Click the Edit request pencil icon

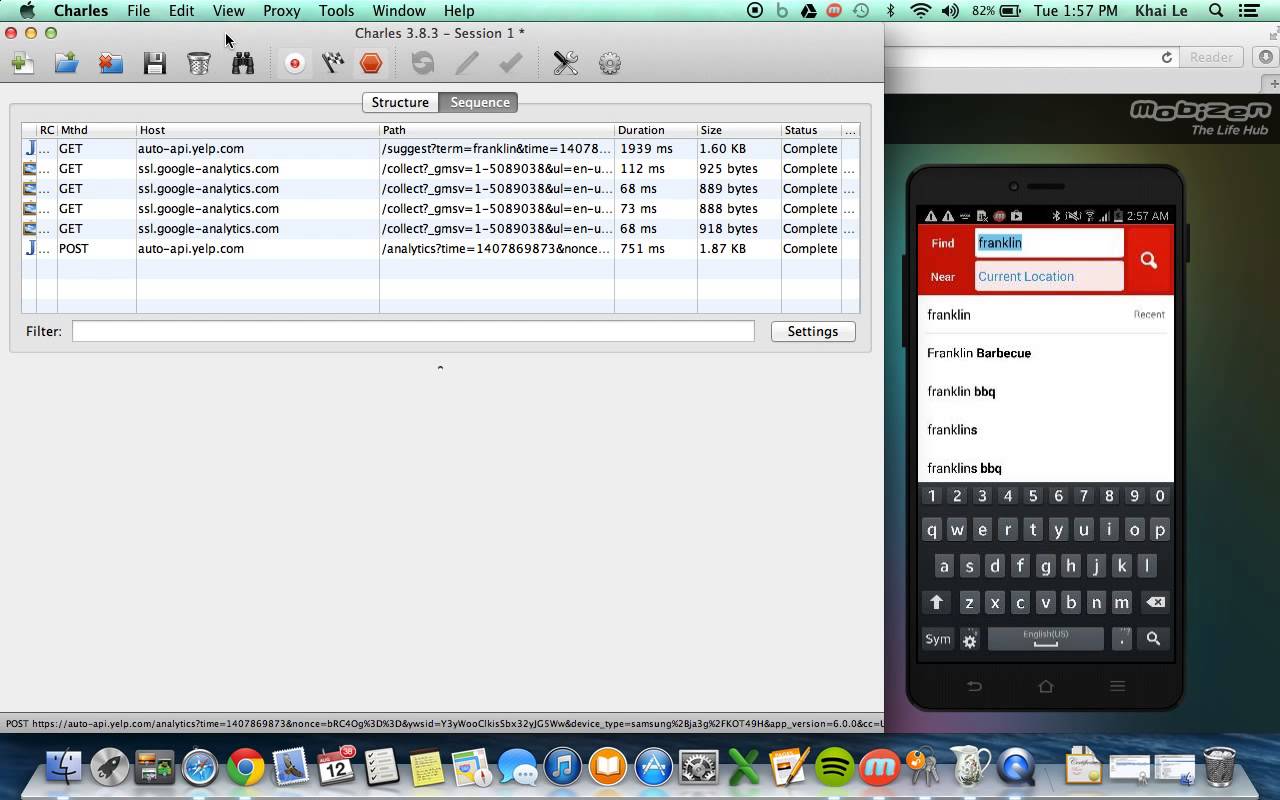pos(467,63)
